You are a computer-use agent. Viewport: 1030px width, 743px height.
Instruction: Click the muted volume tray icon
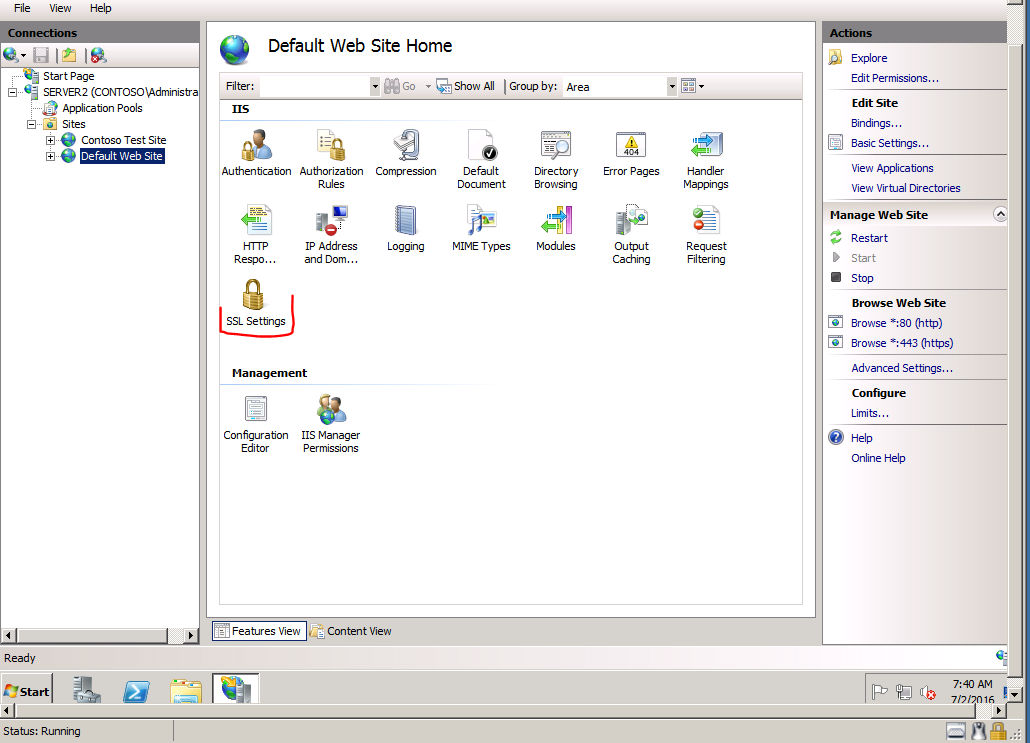point(928,692)
